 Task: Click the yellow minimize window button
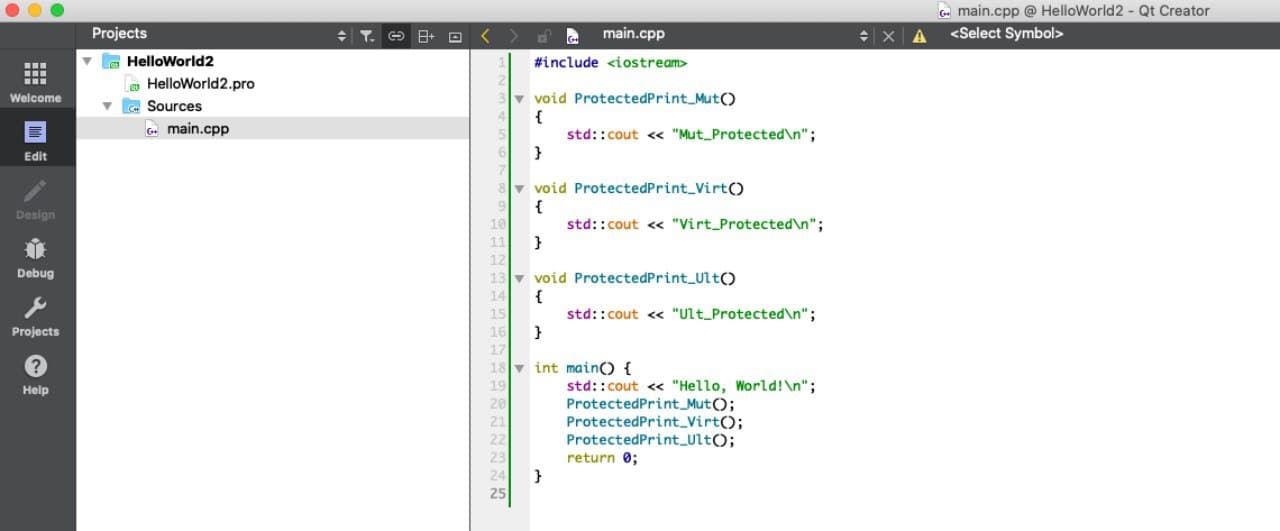click(35, 10)
